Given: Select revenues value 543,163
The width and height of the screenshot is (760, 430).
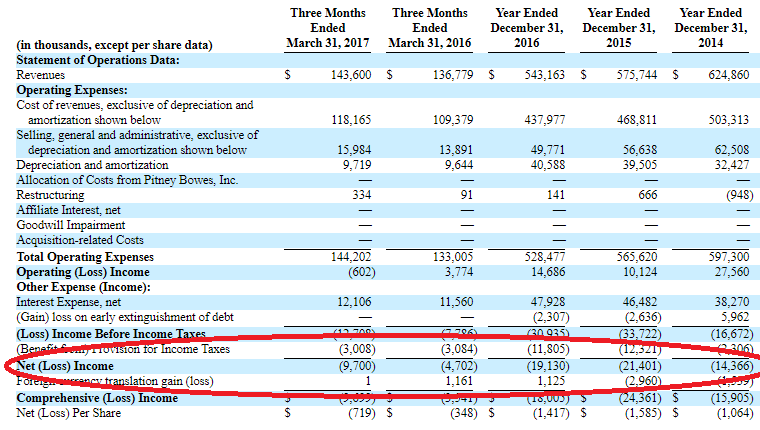Looking at the screenshot, I should pos(545,75).
